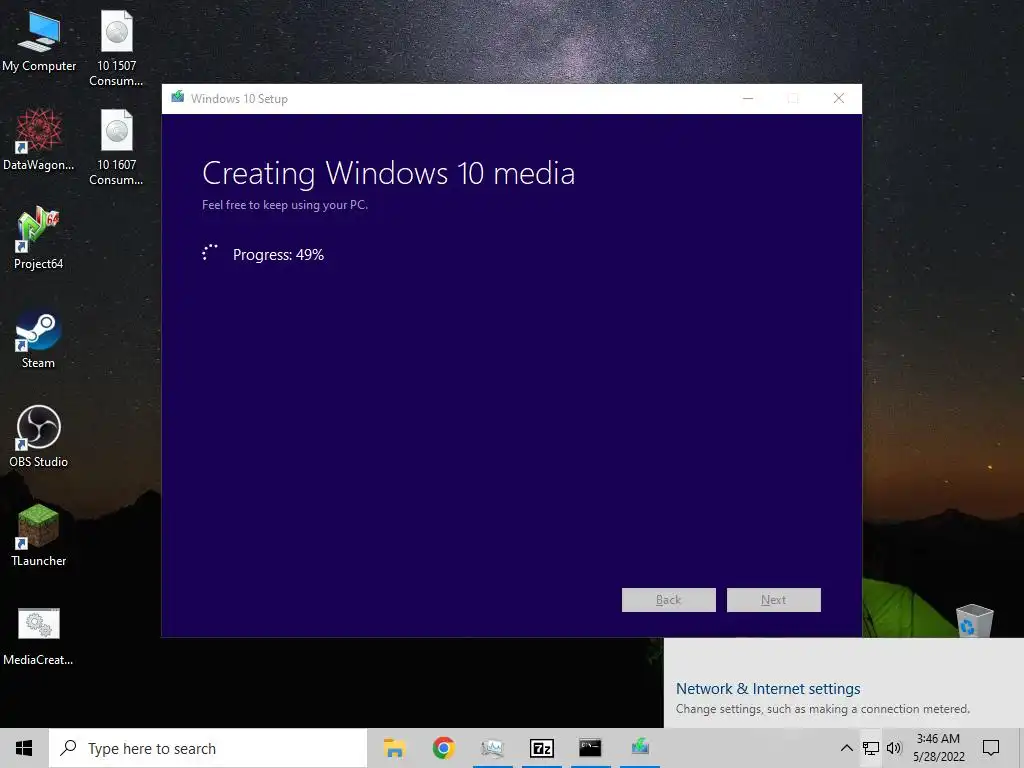This screenshot has height=768, width=1024.
Task: Select the MediaCreationTool desktop icon
Action: pos(39,637)
